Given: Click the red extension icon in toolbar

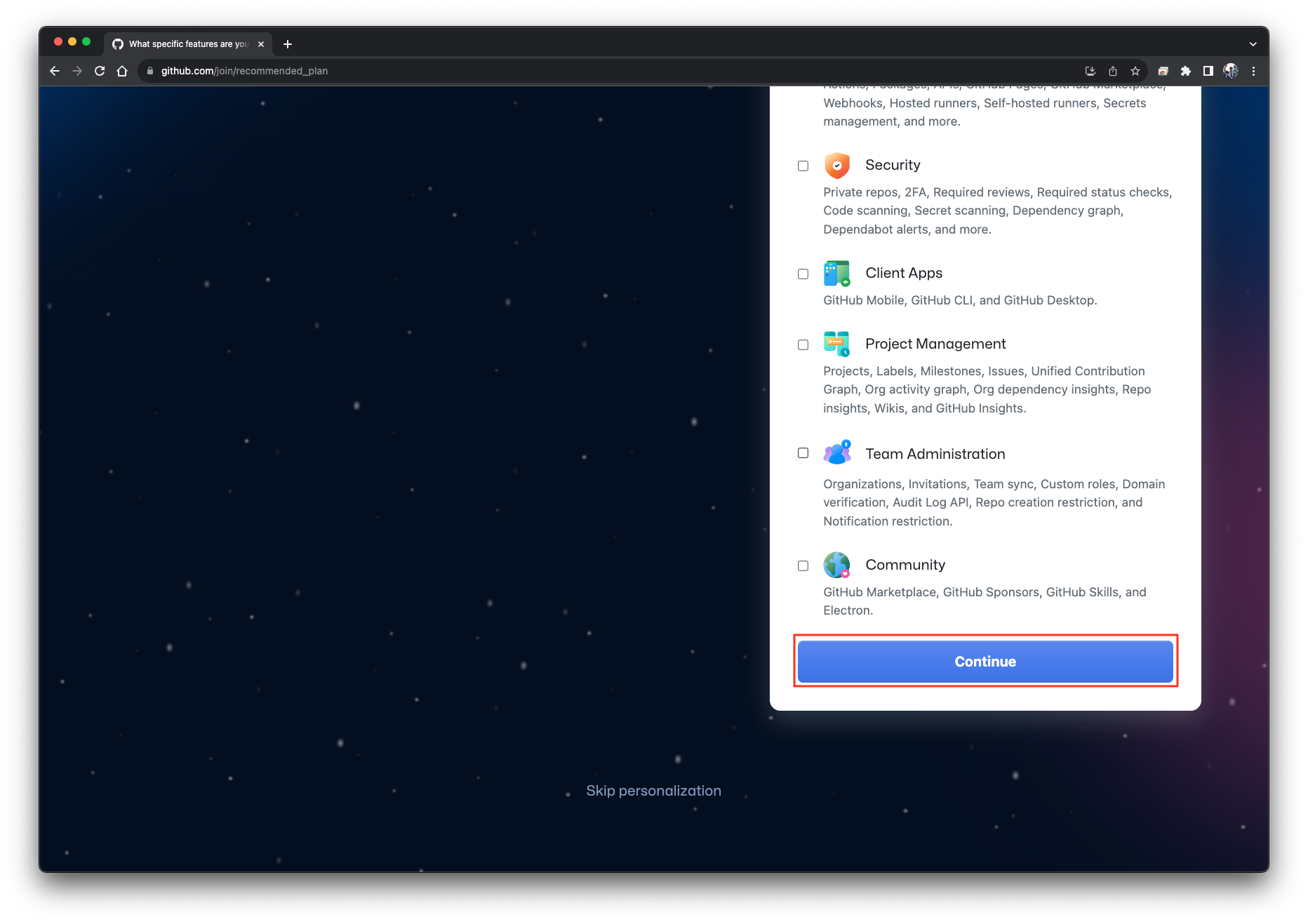Looking at the screenshot, I should [x=1163, y=71].
